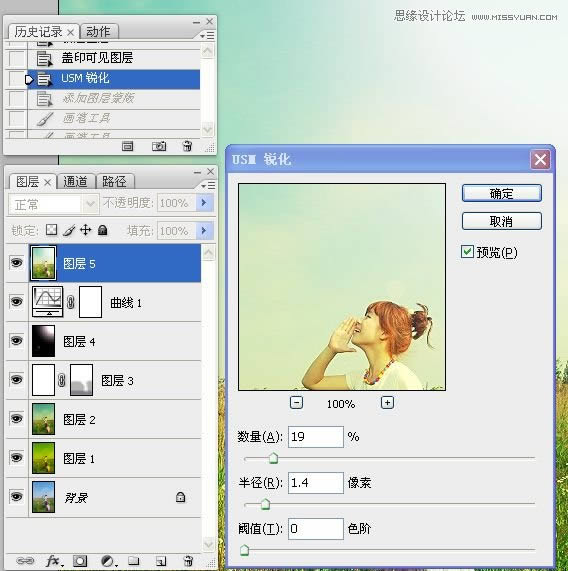Click the link layers icon in the layers panel footer
Viewport: 568px width, 571px height.
coord(25,560)
